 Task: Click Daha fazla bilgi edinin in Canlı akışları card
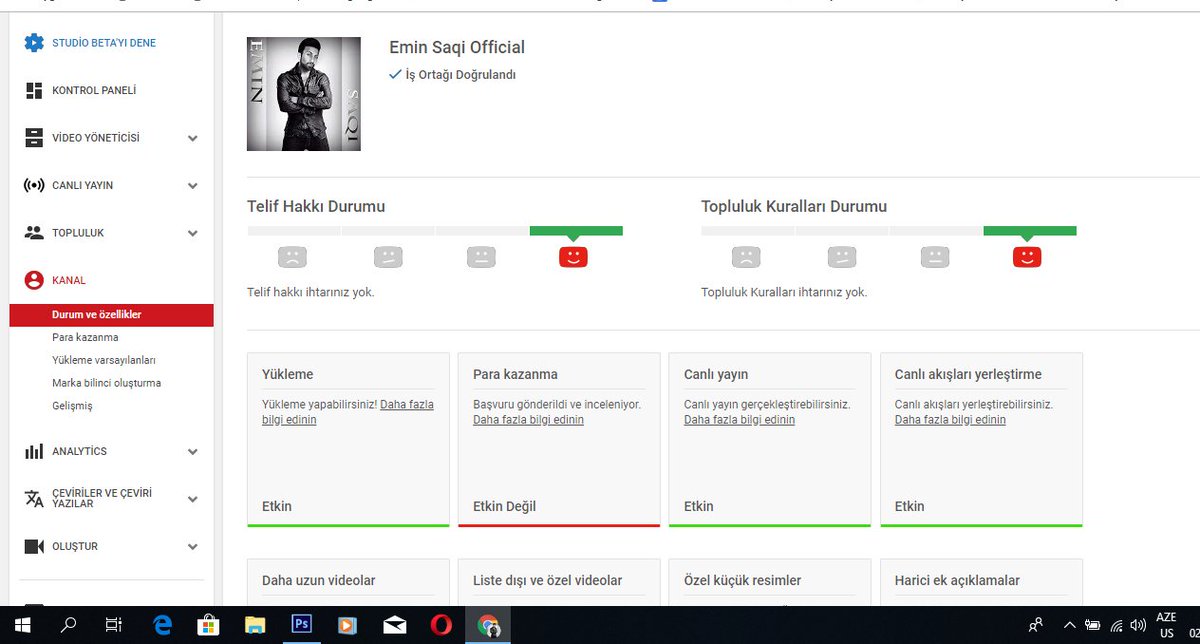click(950, 420)
